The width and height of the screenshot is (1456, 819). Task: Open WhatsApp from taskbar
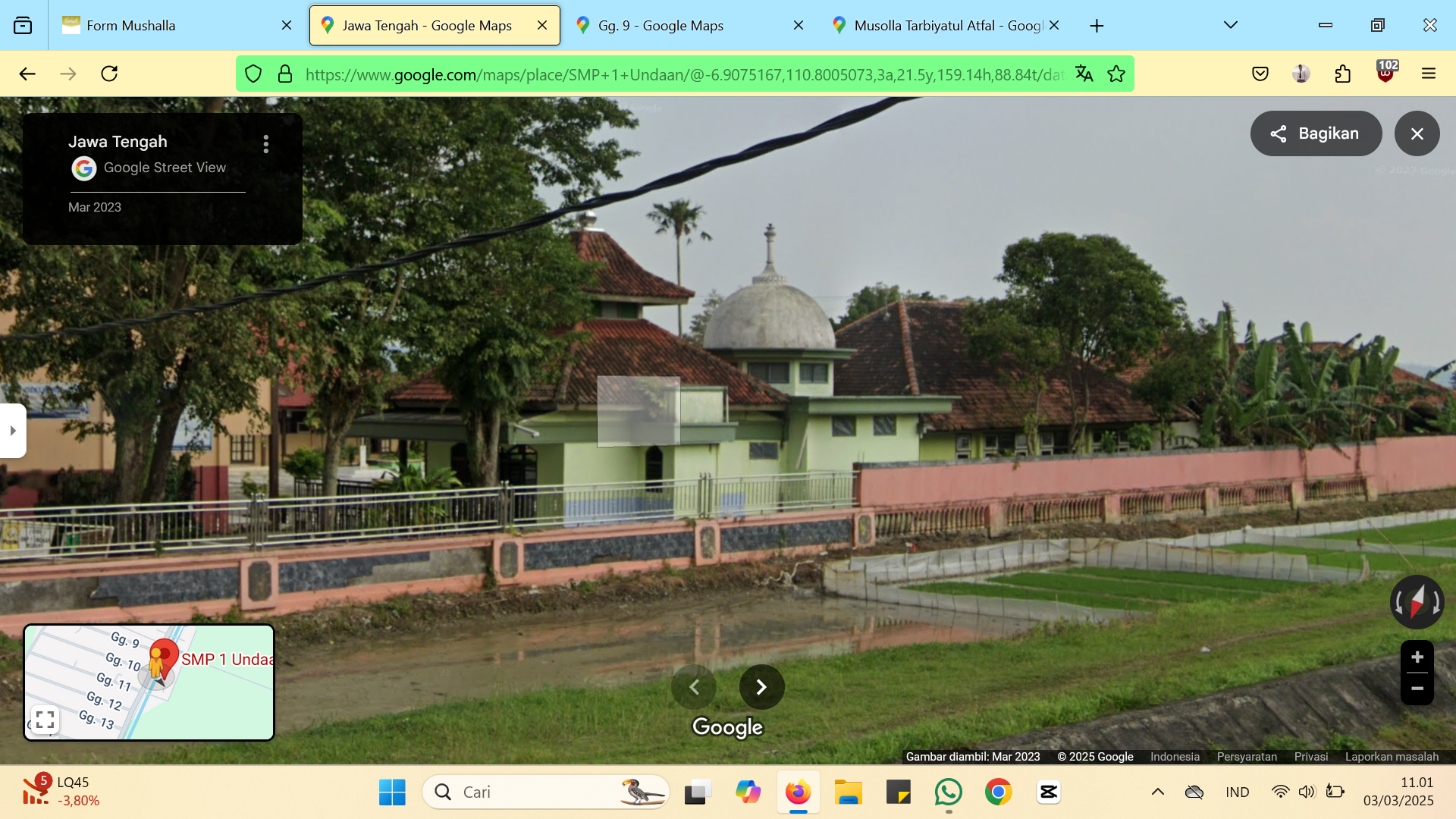tap(949, 792)
